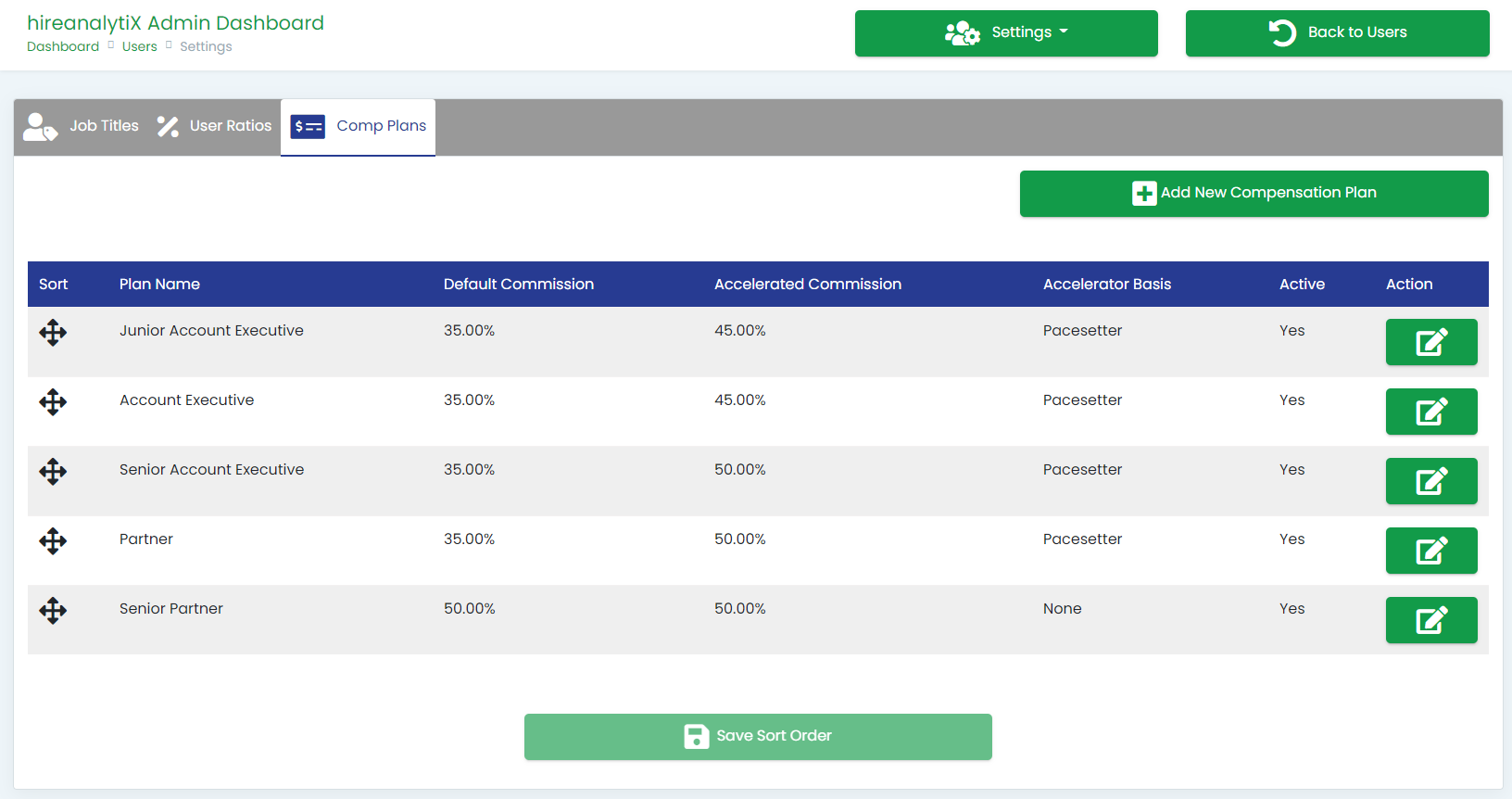Click the move handle for Partner row
This screenshot has height=799, width=1512.
[53, 541]
